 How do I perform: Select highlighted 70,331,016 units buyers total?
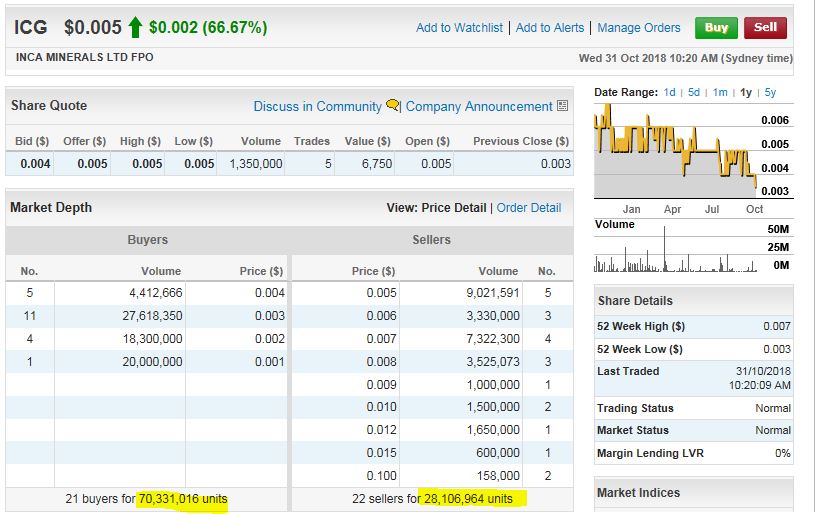(x=183, y=499)
